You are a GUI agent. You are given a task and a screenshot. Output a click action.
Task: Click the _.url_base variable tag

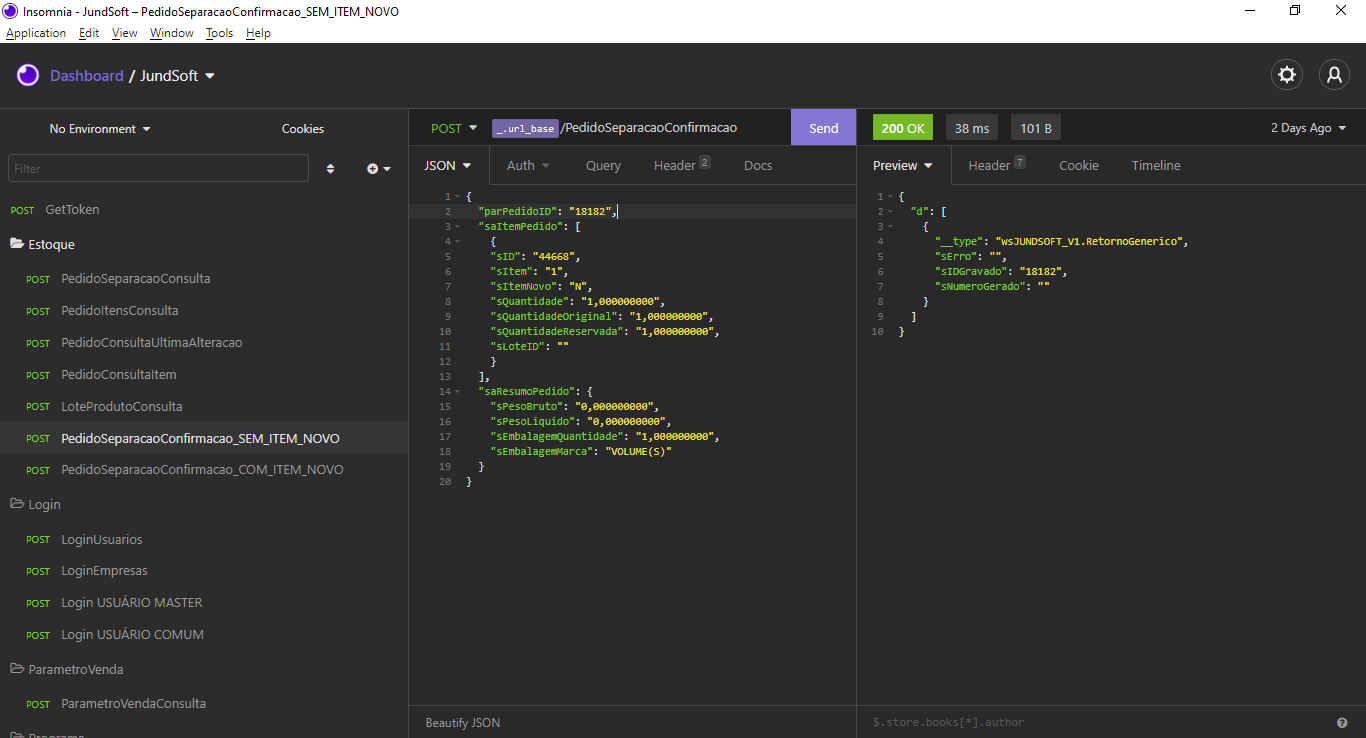(x=525, y=128)
